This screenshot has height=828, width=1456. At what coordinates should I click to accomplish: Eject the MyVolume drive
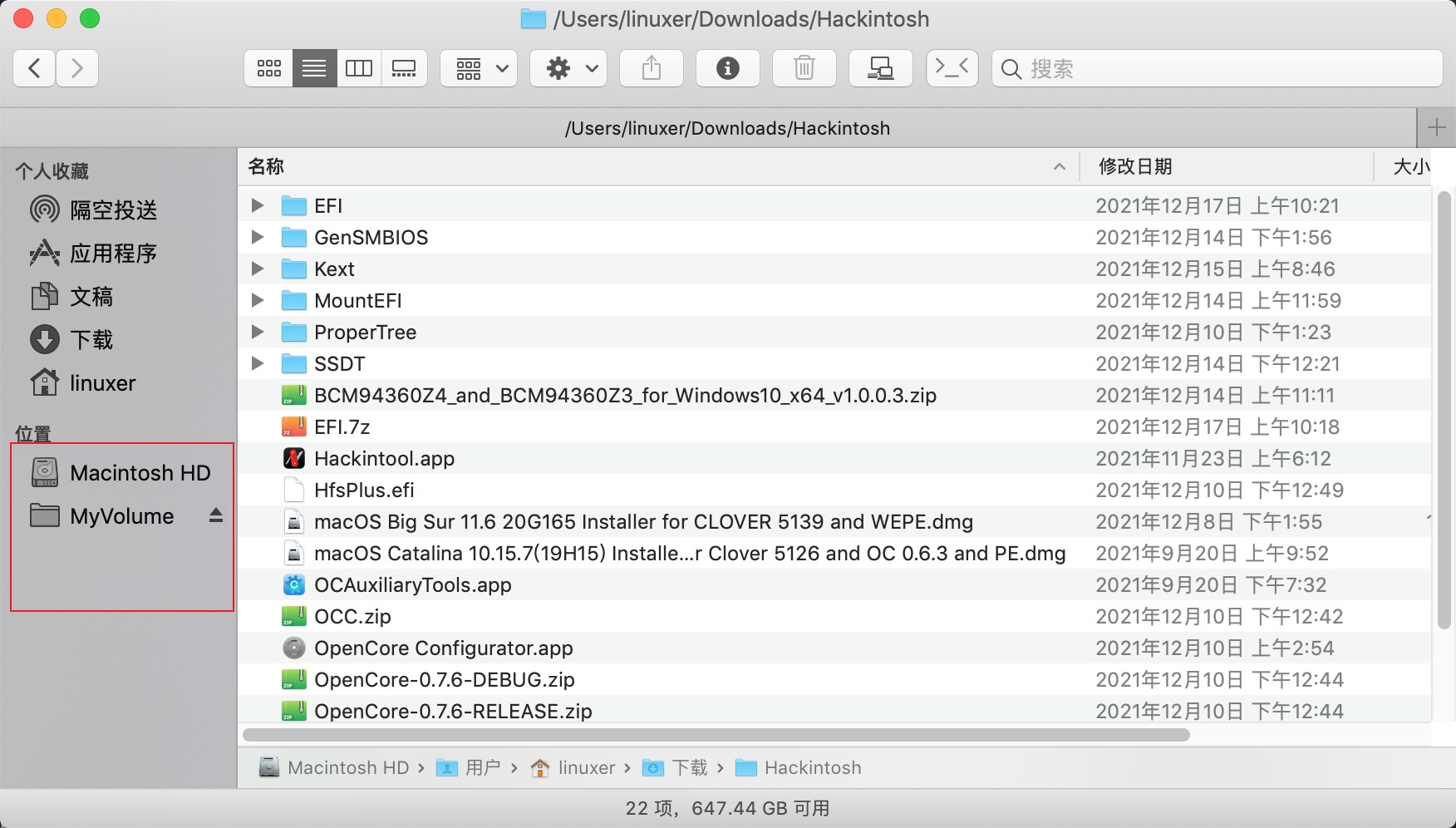(x=216, y=515)
